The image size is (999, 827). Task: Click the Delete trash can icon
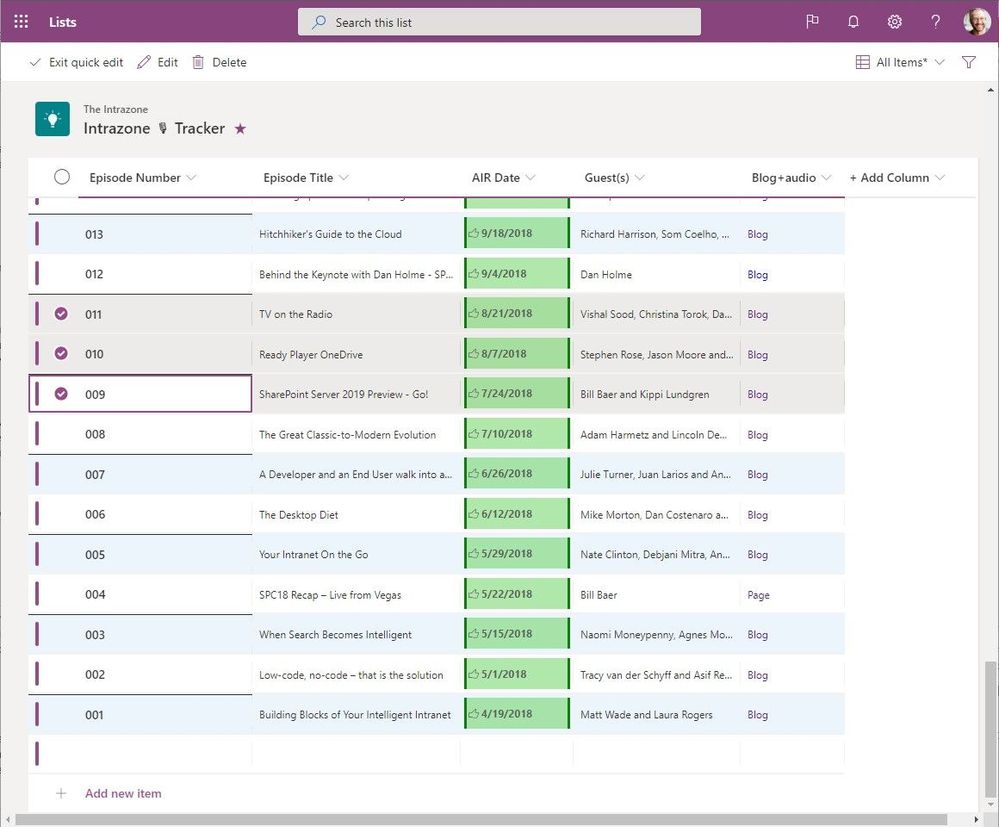(198, 62)
